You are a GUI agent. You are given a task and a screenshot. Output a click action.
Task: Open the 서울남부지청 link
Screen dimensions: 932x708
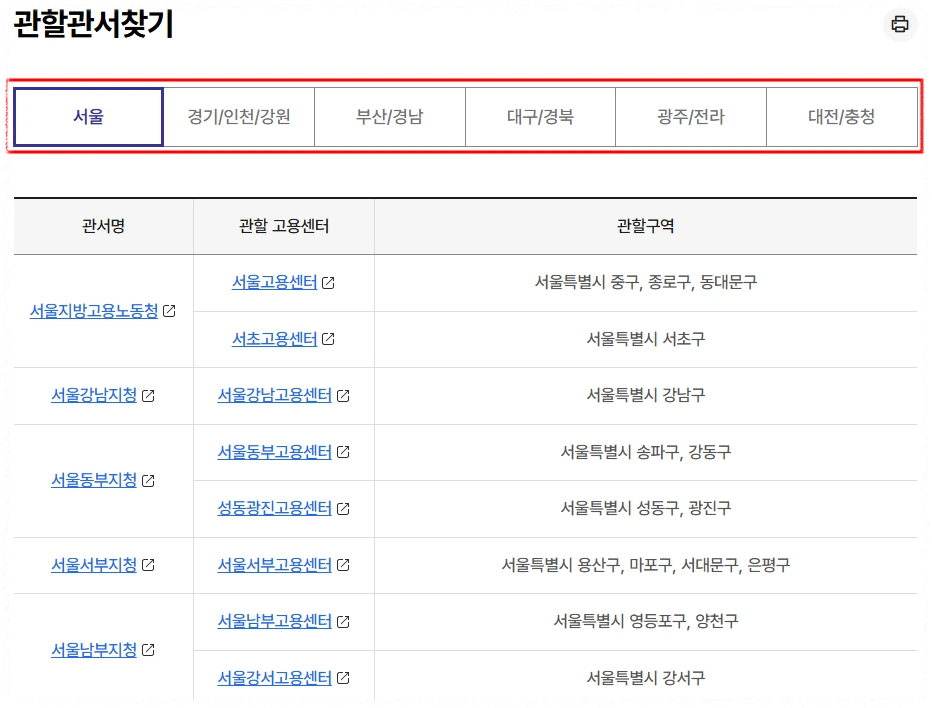(95, 649)
